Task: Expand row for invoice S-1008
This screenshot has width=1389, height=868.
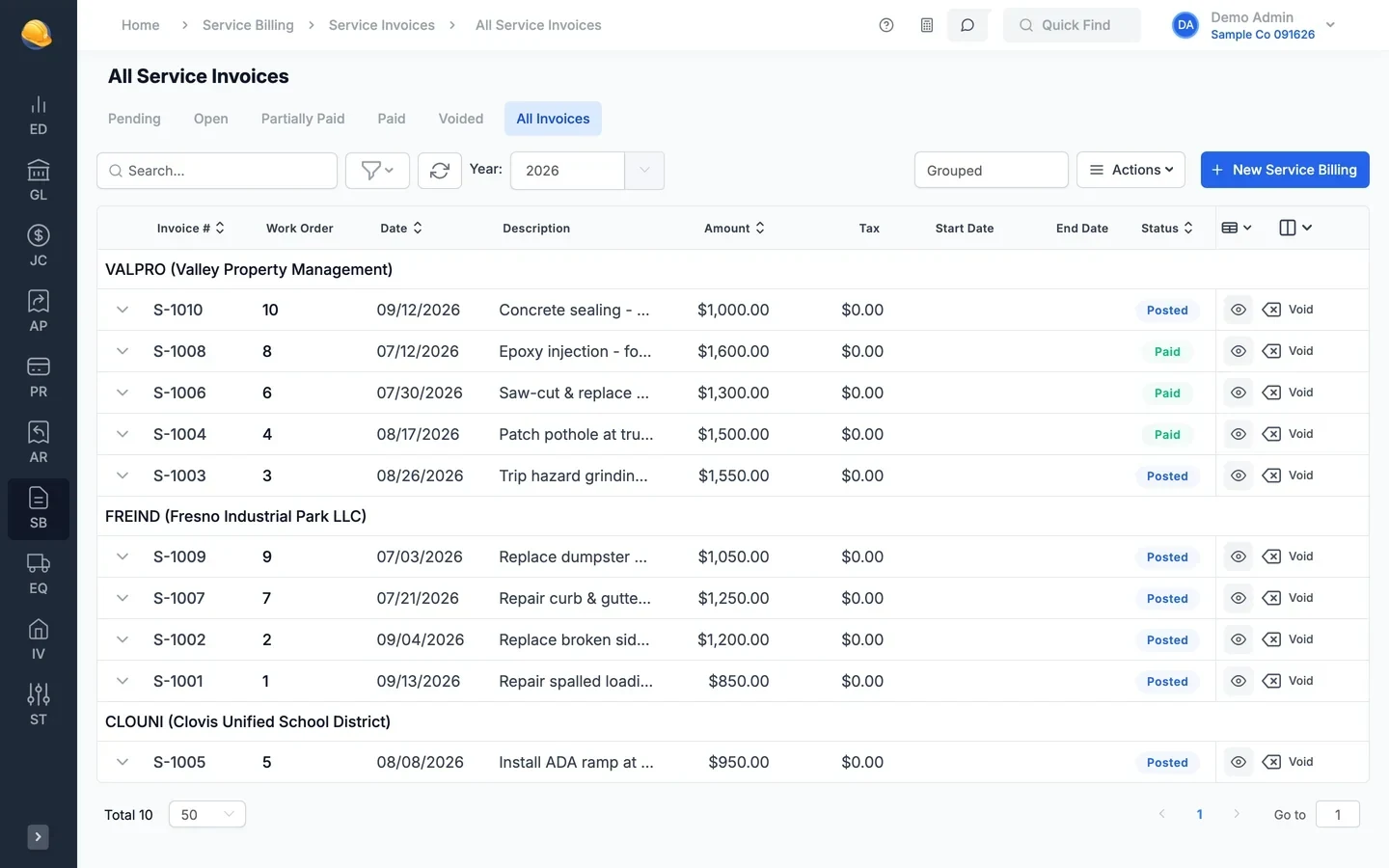Action: 123,351
